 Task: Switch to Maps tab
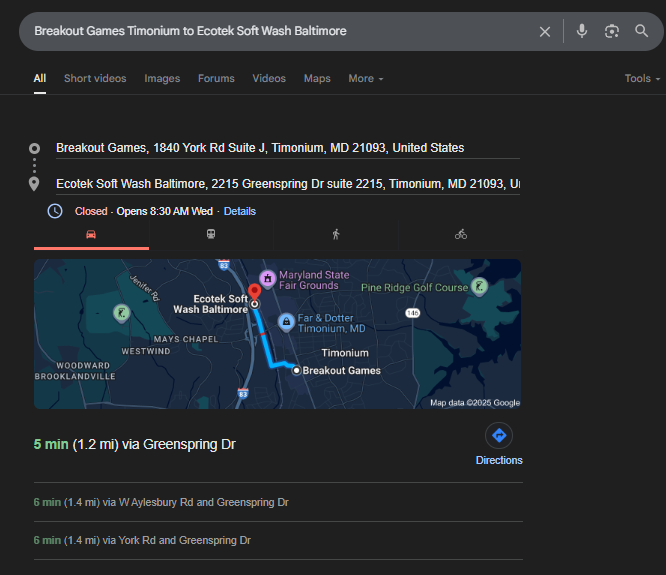tap(317, 79)
